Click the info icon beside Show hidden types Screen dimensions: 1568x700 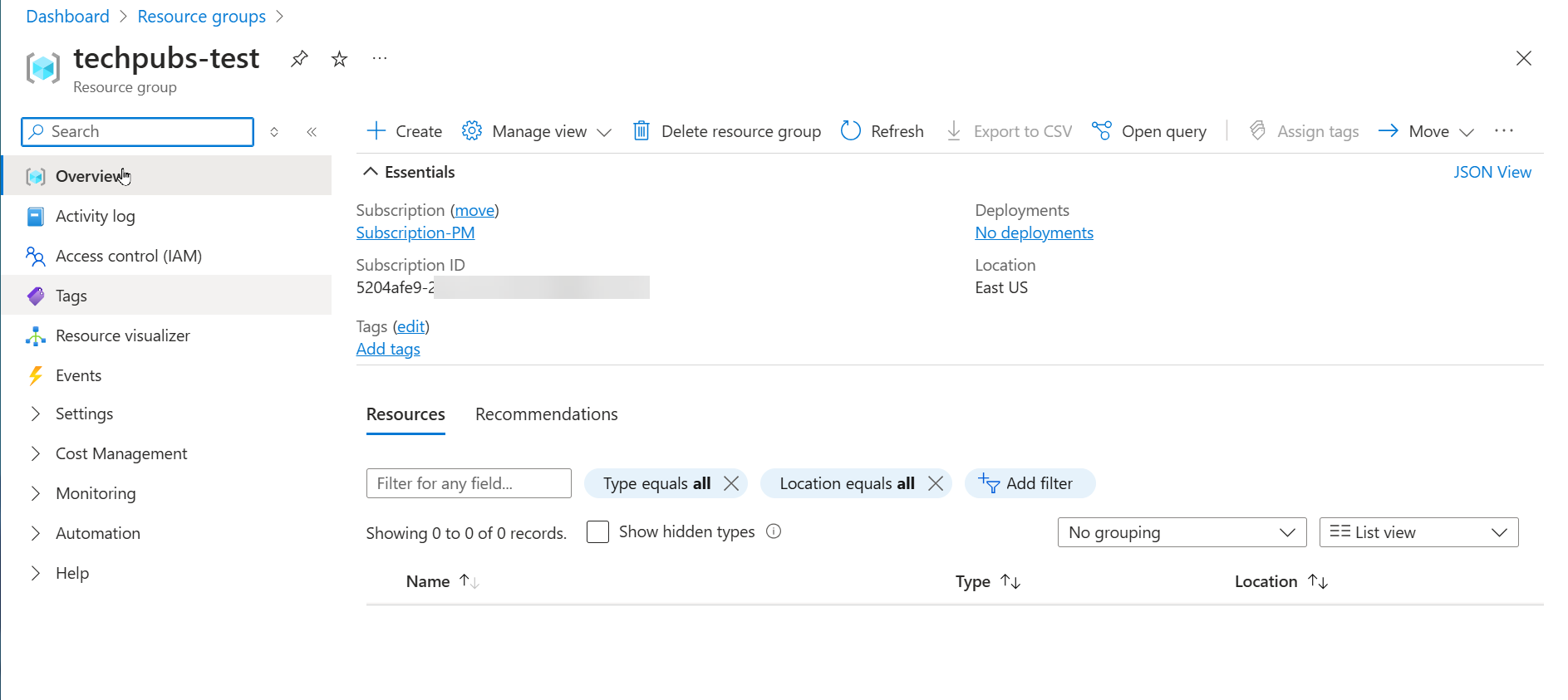774,531
